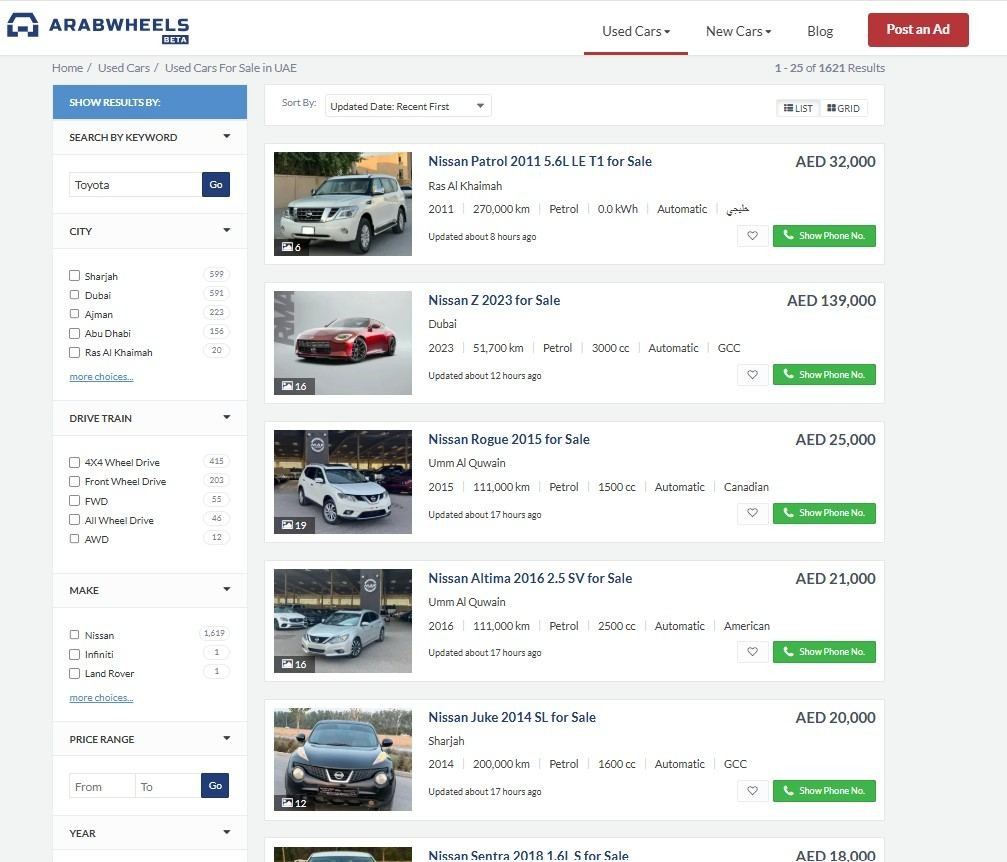Image resolution: width=1007 pixels, height=862 pixels.
Task: Open the New Cars menu
Action: (739, 31)
